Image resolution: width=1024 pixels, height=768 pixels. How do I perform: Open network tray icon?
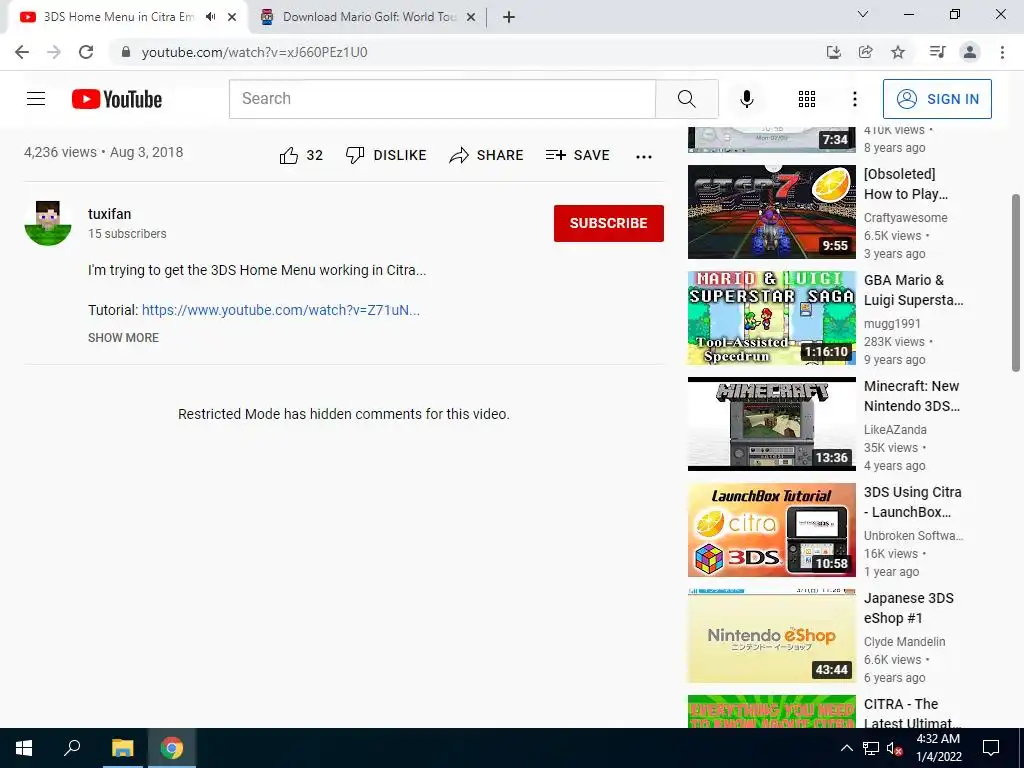pyautogui.click(x=871, y=748)
